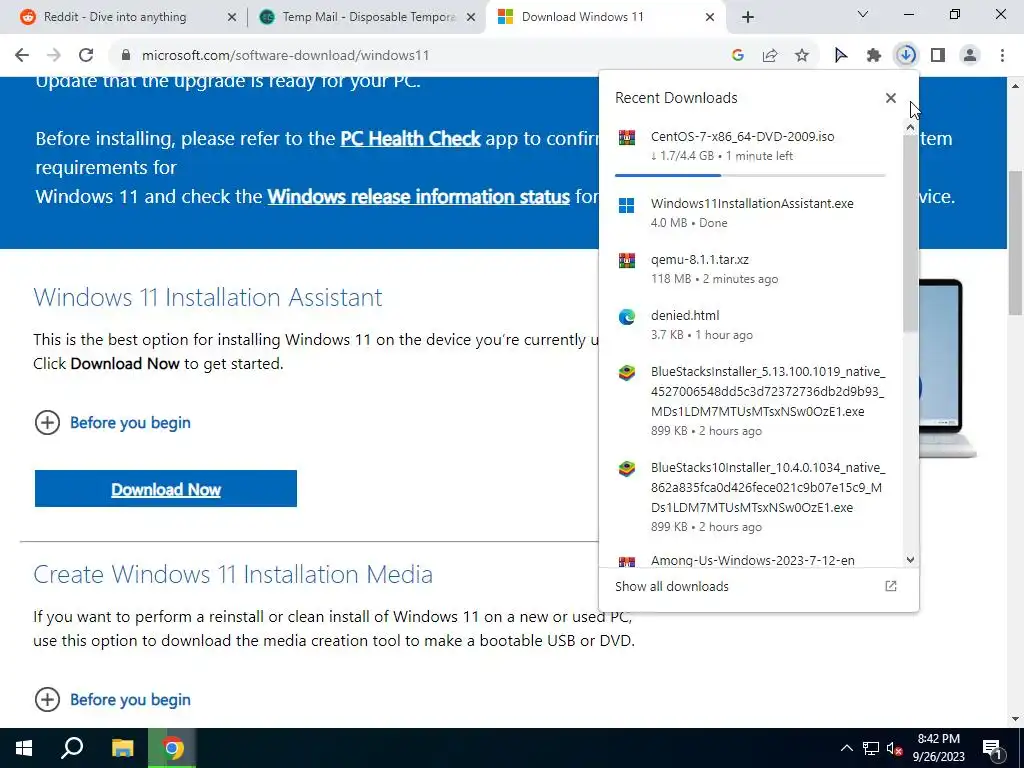Open the notification center icon
Viewport: 1024px width, 768px height.
click(x=993, y=748)
